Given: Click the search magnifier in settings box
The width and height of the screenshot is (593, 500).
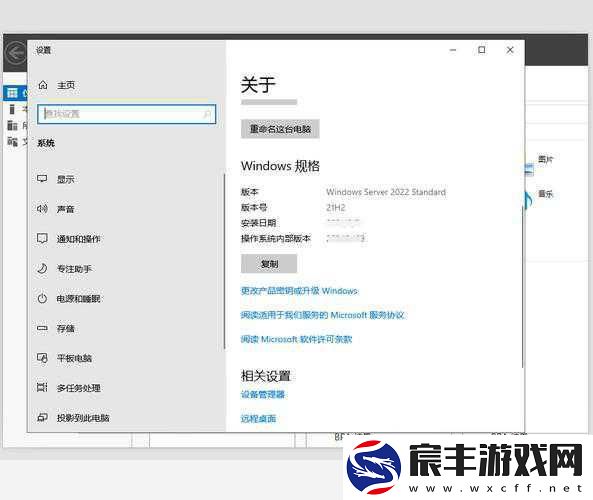Looking at the screenshot, I should click(207, 114).
